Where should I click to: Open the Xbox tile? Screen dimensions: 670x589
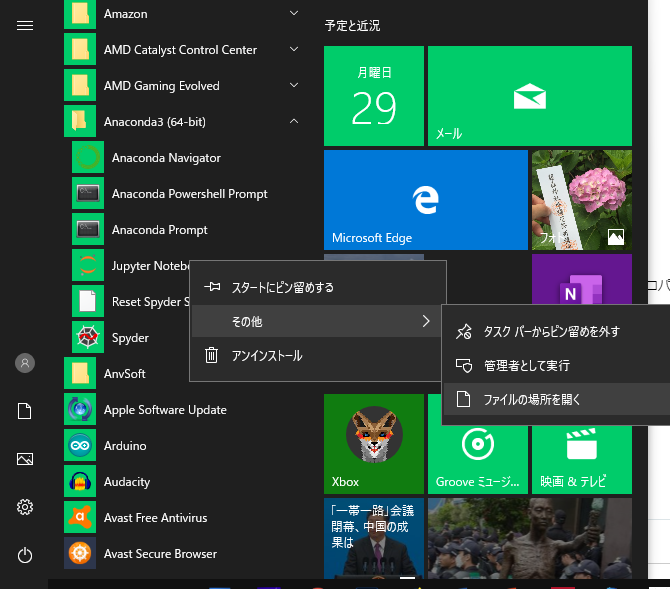(374, 444)
